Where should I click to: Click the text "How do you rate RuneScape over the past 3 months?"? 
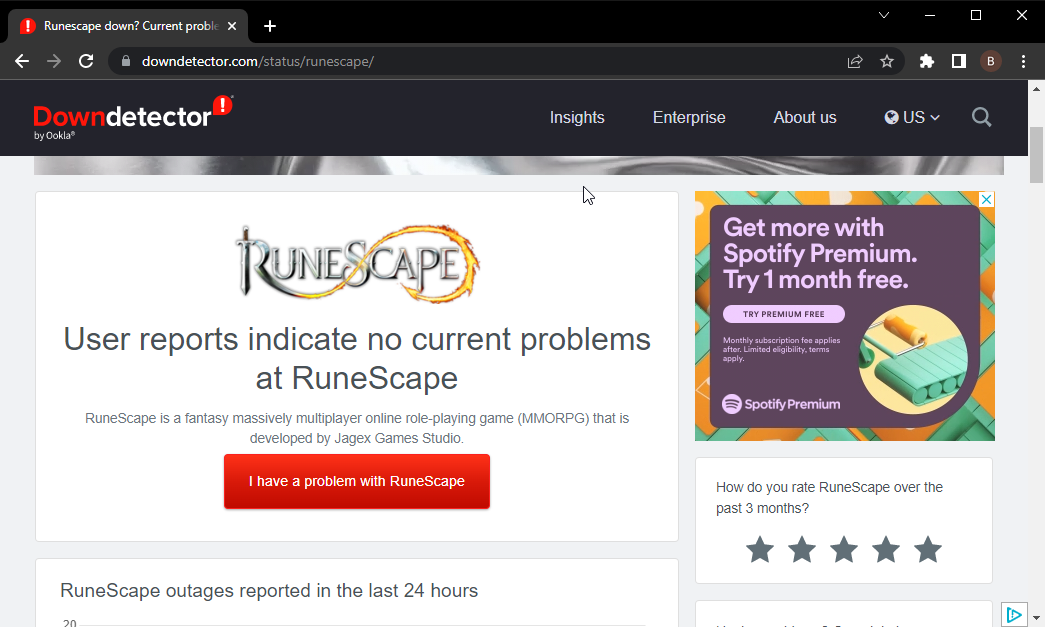pos(830,498)
